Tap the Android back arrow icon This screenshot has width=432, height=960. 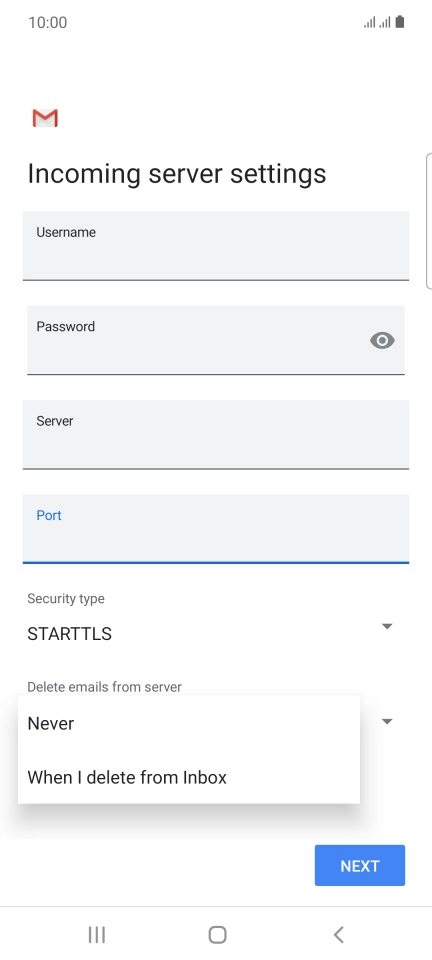(338, 934)
